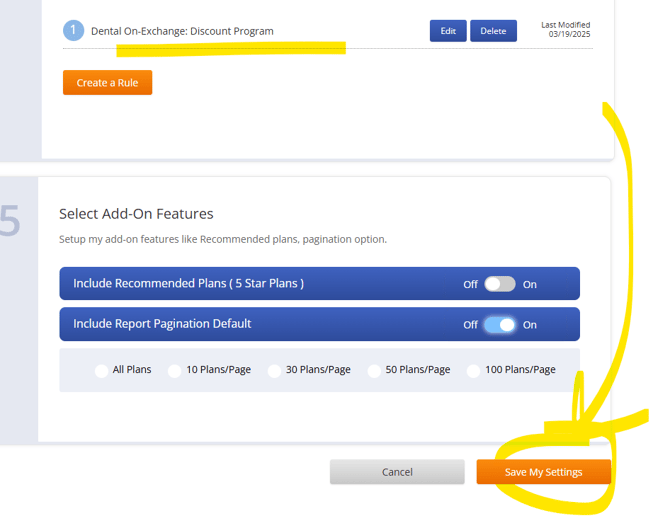Toggle Include Recommended Plans switch on
The width and height of the screenshot is (670, 516).
[x=500, y=284]
